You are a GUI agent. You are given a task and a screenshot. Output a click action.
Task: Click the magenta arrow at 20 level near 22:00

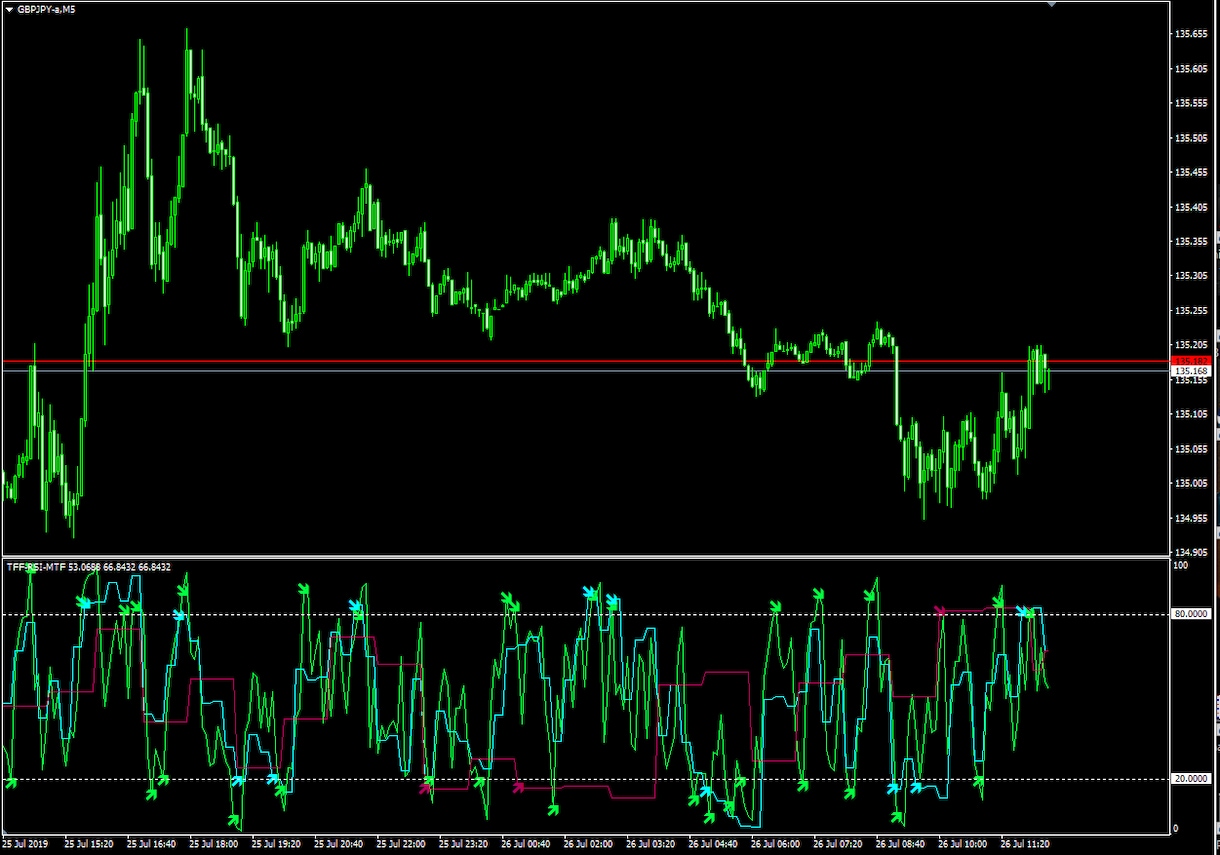coord(424,788)
